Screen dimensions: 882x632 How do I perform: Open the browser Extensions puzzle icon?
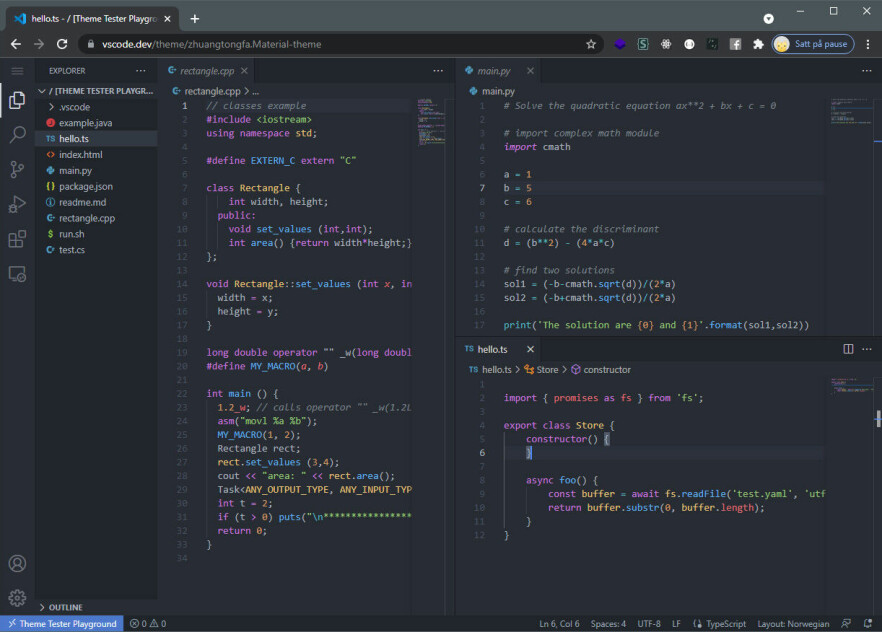758,44
